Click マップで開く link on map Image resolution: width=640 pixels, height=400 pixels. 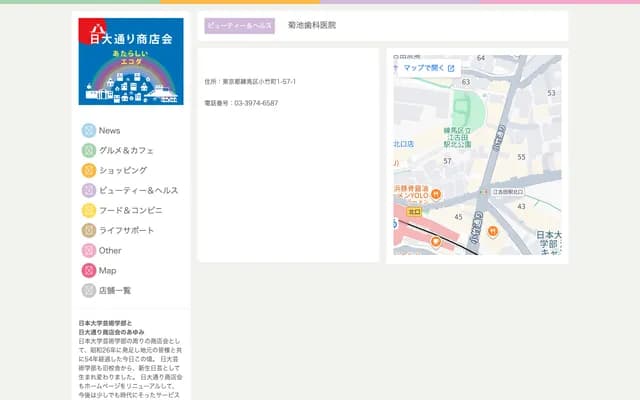point(424,68)
